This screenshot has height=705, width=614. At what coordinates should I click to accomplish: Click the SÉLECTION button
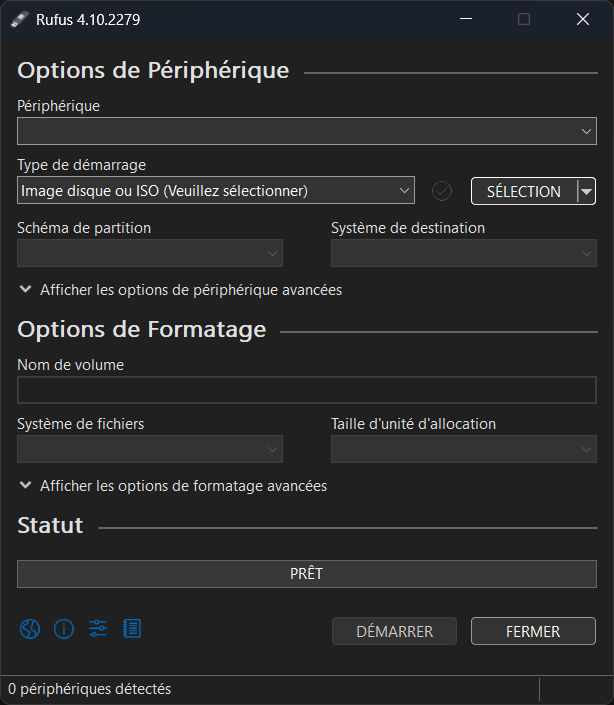pyautogui.click(x=524, y=191)
